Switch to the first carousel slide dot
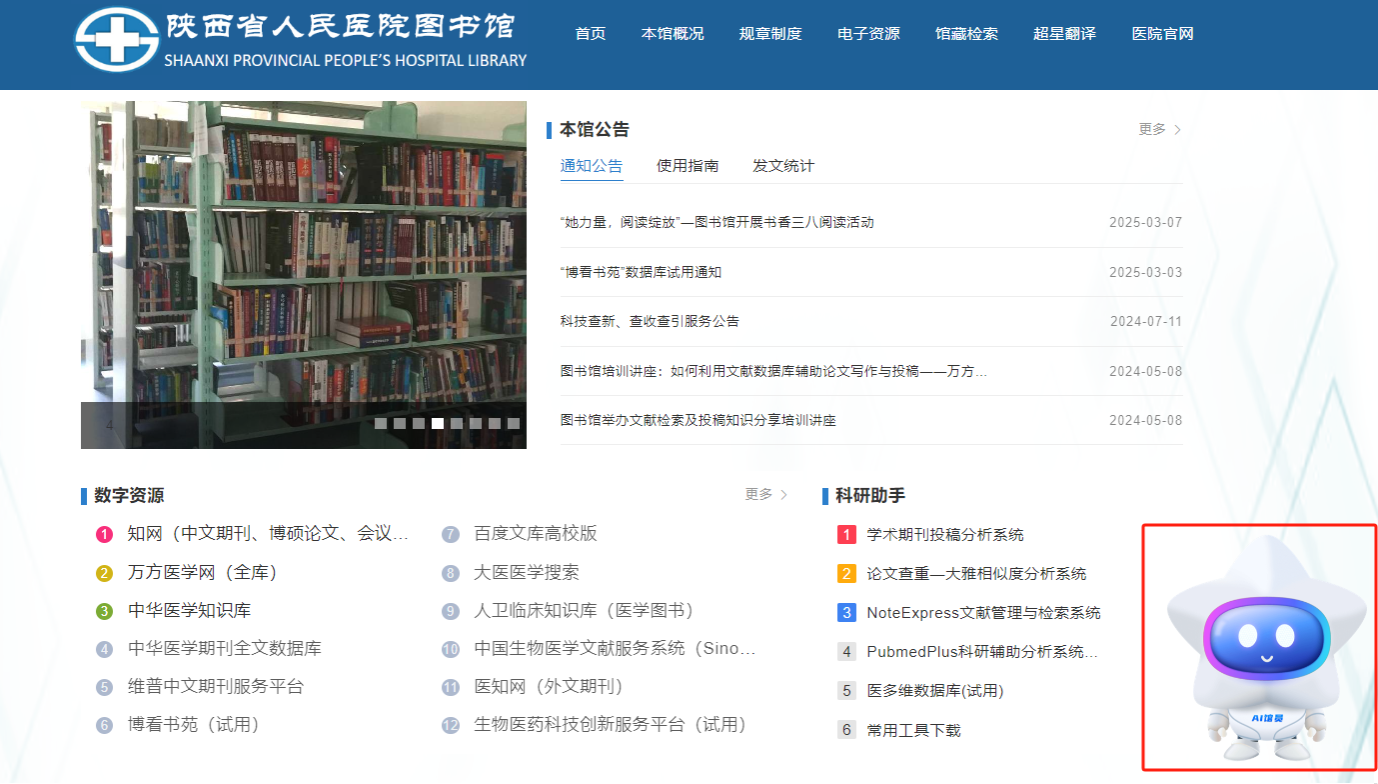The width and height of the screenshot is (1378, 784). click(x=380, y=423)
